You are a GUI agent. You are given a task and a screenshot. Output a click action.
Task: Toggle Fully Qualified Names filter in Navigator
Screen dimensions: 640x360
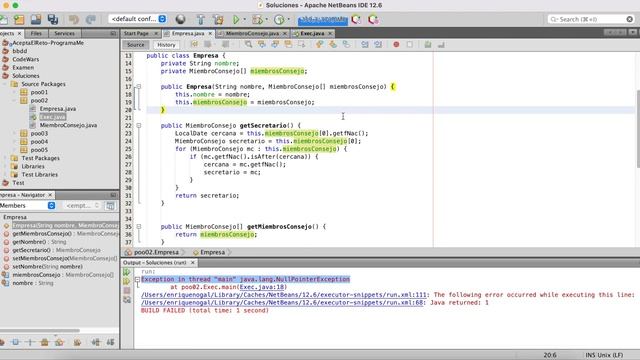point(77,342)
